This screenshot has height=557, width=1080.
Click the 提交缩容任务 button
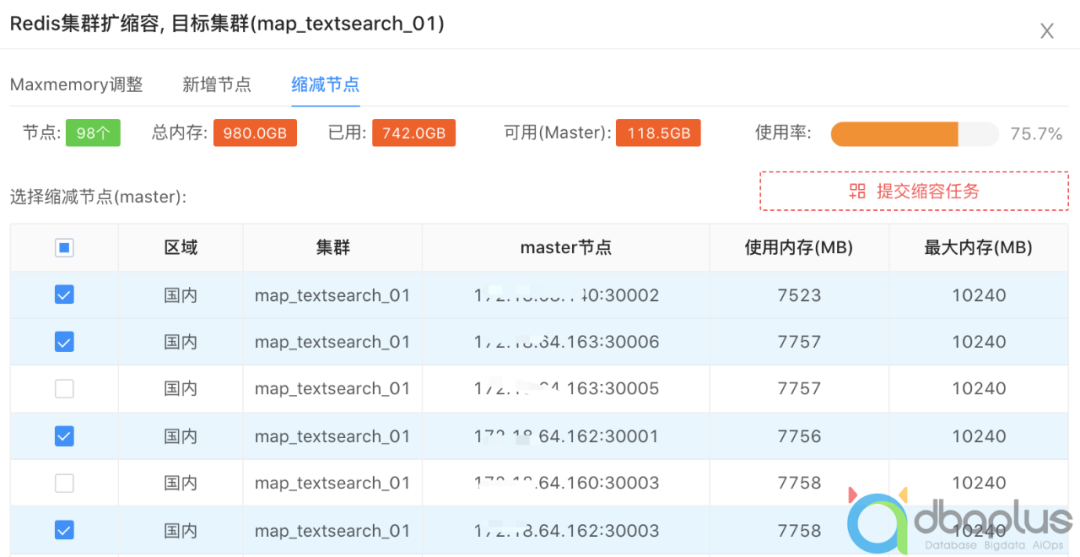click(x=914, y=191)
